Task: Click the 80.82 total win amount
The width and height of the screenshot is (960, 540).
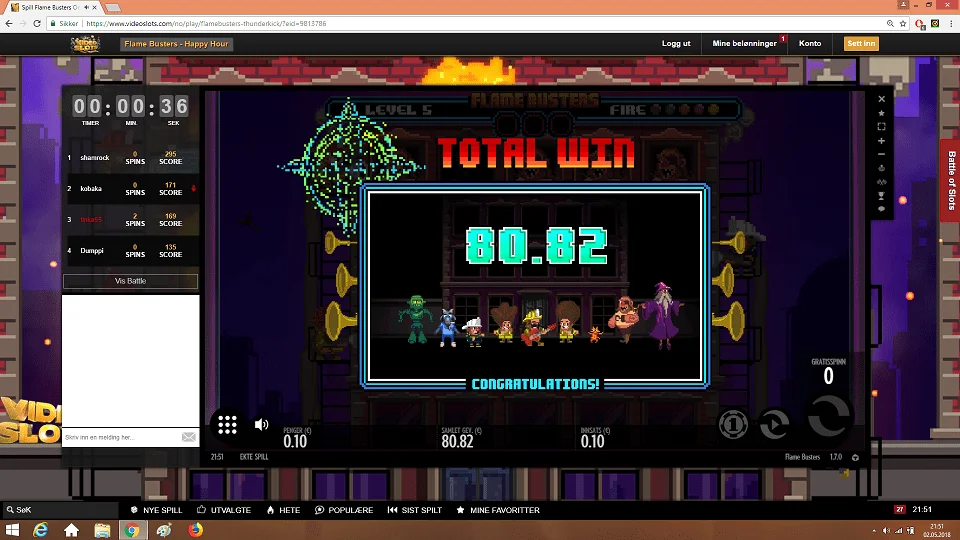Action: (536, 246)
